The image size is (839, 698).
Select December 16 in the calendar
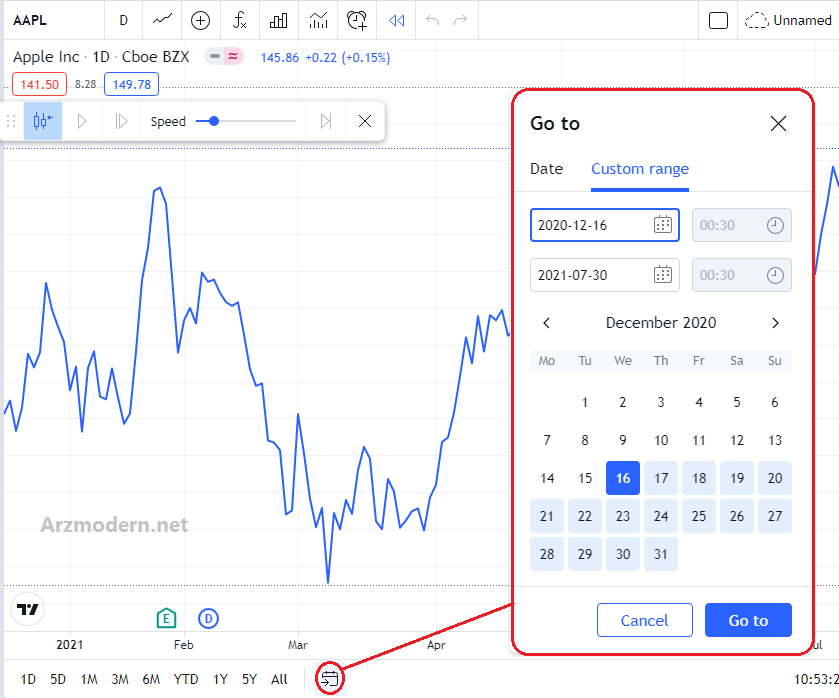point(623,478)
